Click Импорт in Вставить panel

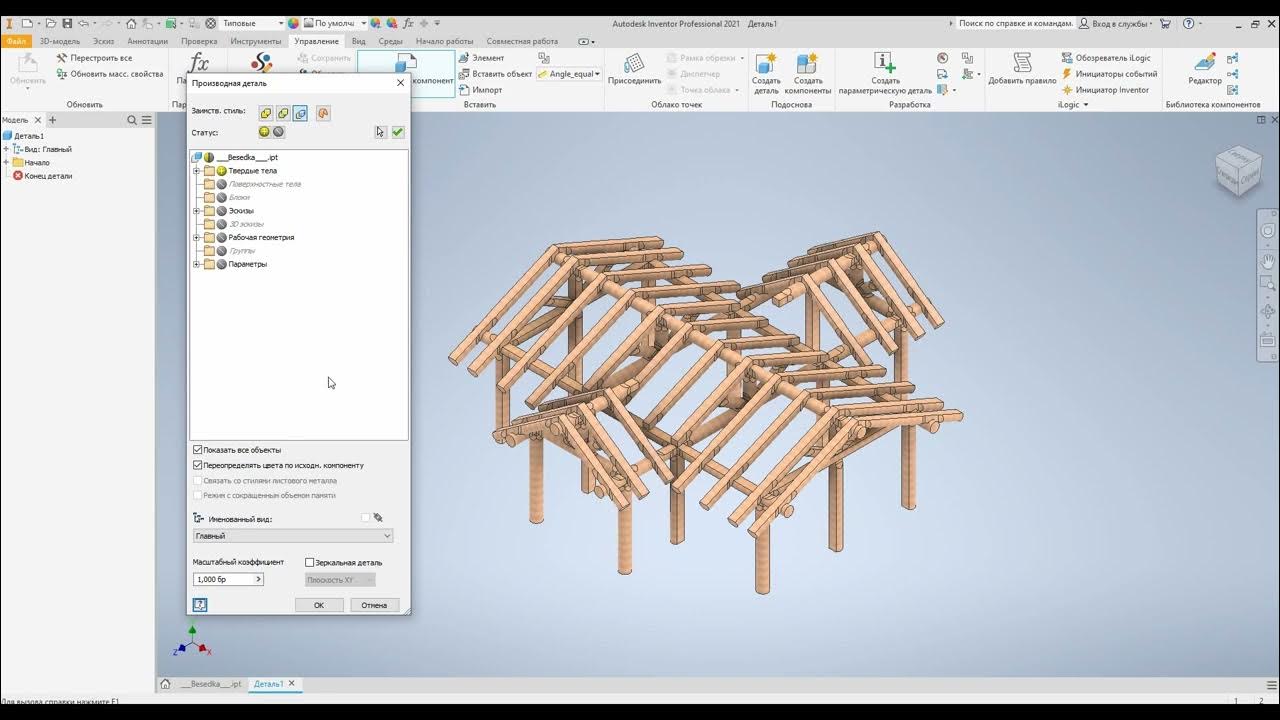tap(480, 90)
